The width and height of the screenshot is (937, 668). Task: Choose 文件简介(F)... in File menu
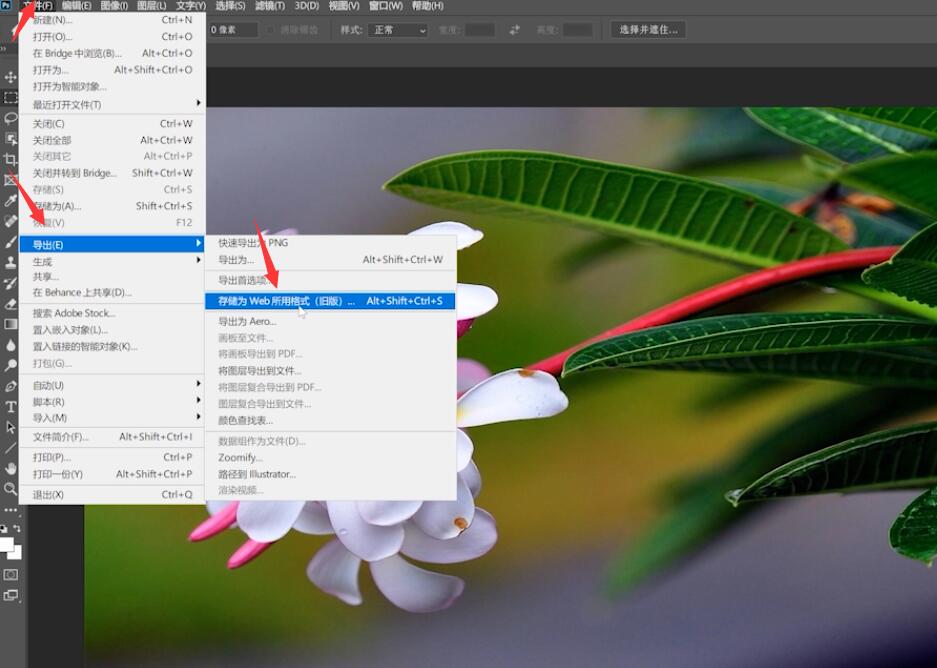point(112,437)
